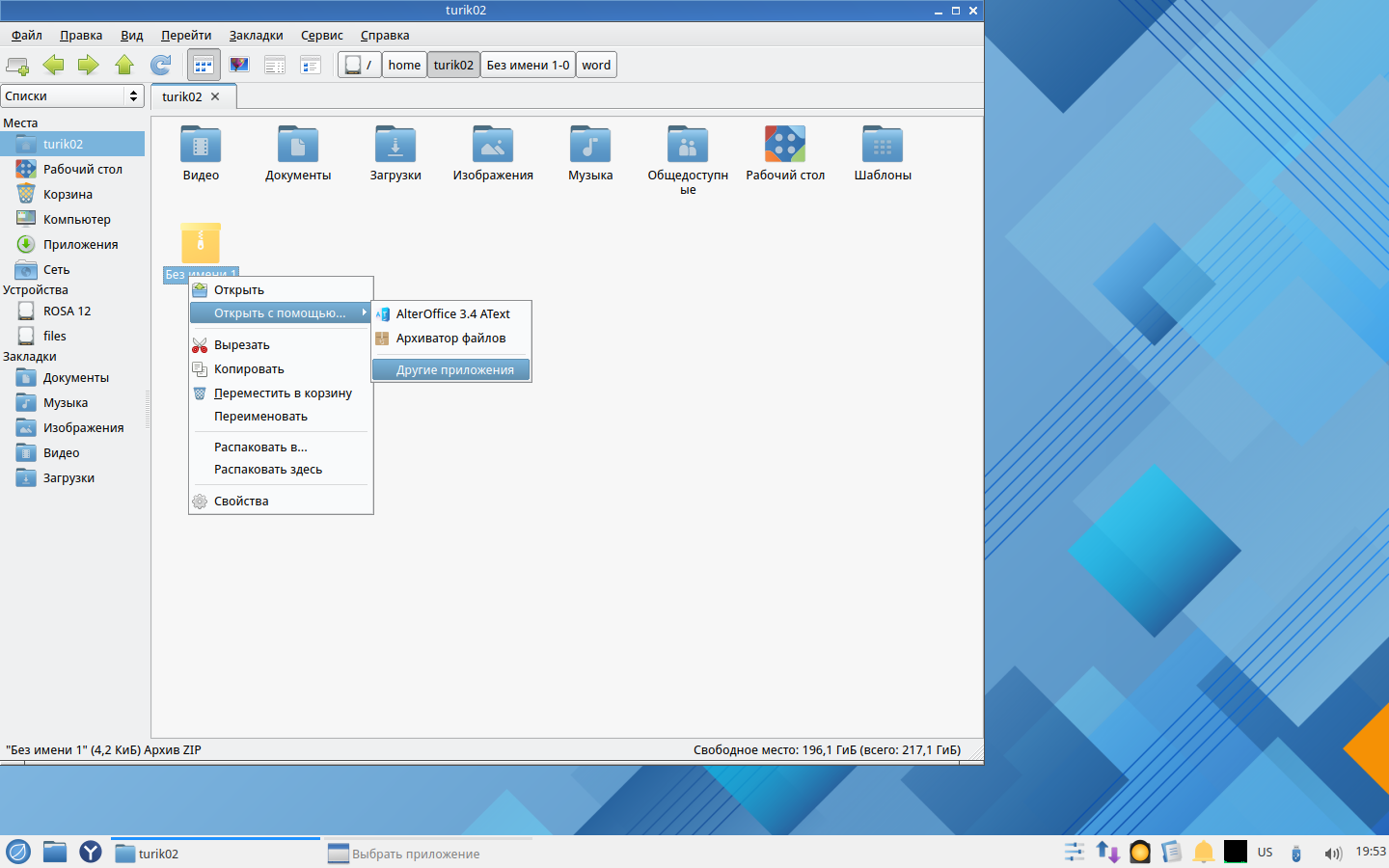The height and width of the screenshot is (868, 1389).
Task: Select Архиватор файлов in the submenu
Action: click(451, 339)
